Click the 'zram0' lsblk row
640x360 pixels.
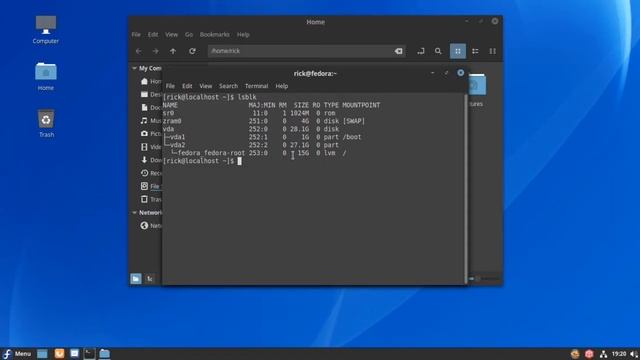(264, 121)
